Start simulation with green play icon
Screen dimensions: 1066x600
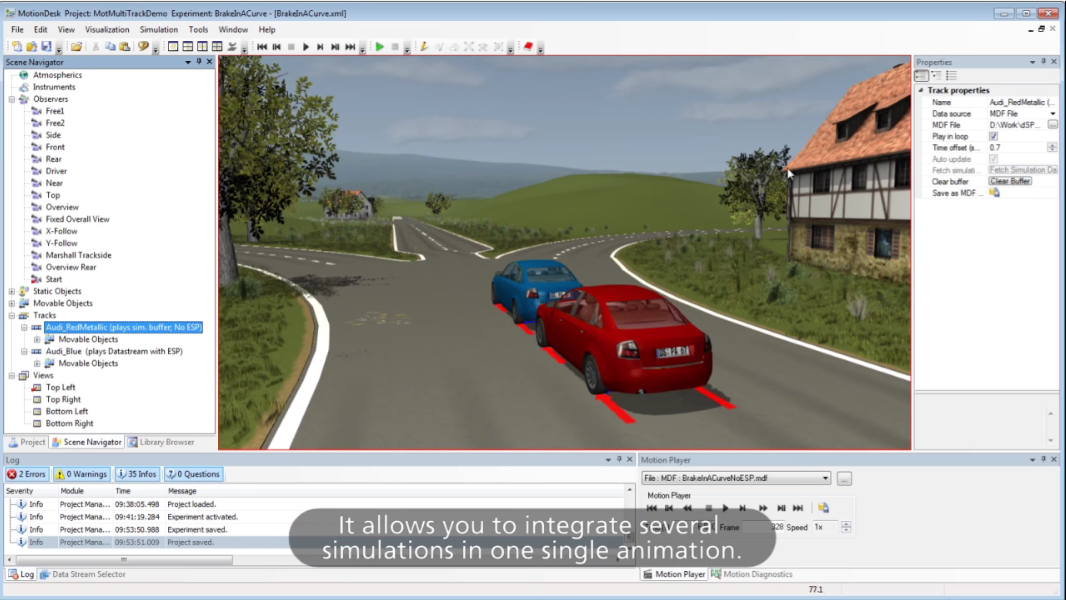[380, 47]
